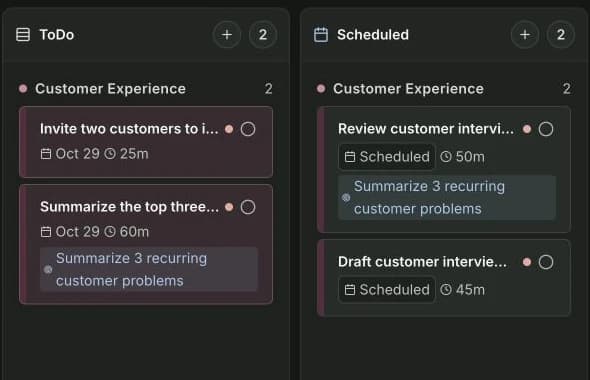Click group count 2 beside Scheduled Customer Experience
The width and height of the screenshot is (590, 380).
[x=567, y=89]
